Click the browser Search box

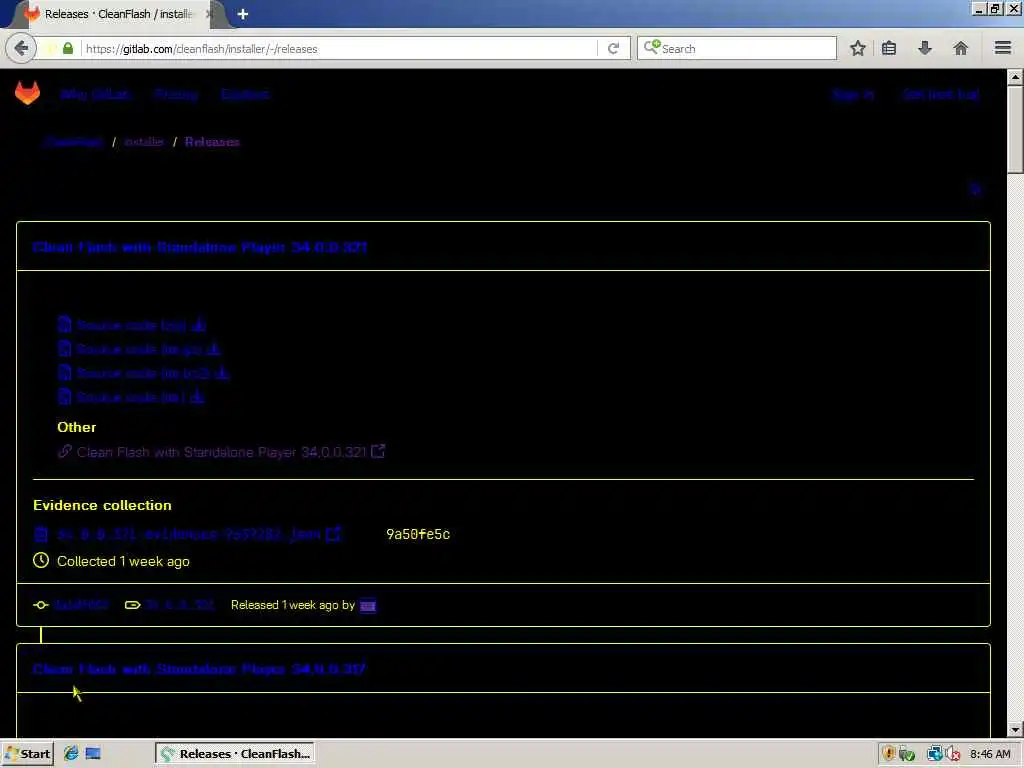(x=737, y=48)
